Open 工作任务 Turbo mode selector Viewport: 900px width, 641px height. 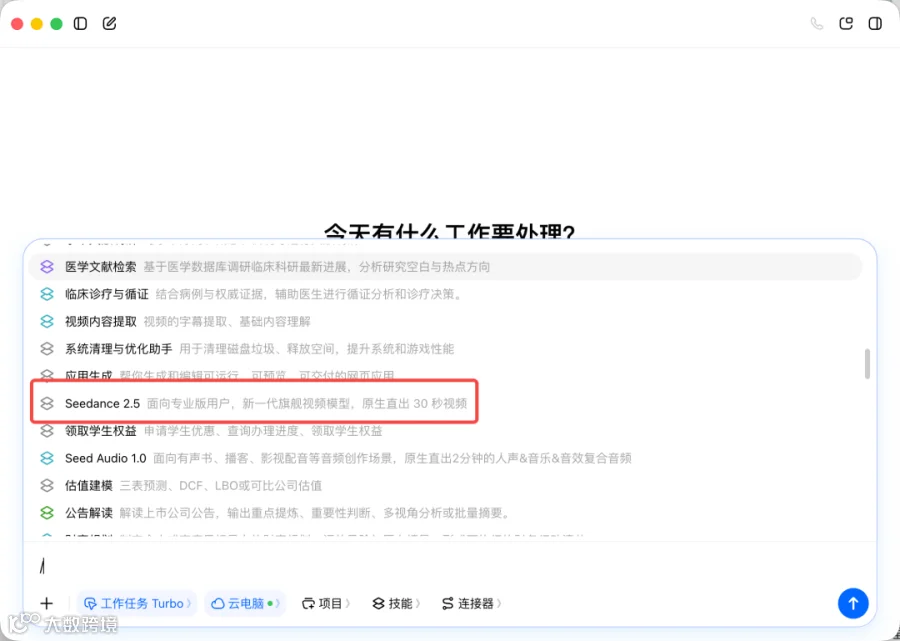pos(137,603)
